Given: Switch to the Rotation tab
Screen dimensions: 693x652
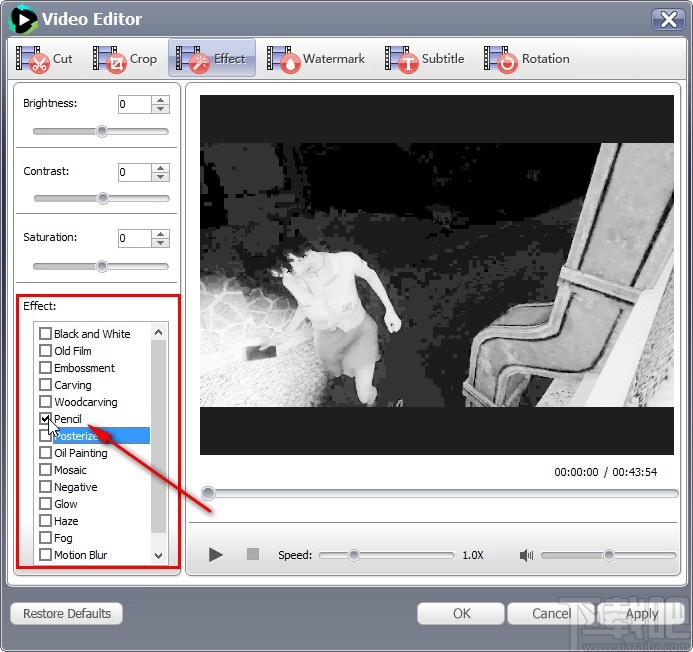Looking at the screenshot, I should pos(526,59).
